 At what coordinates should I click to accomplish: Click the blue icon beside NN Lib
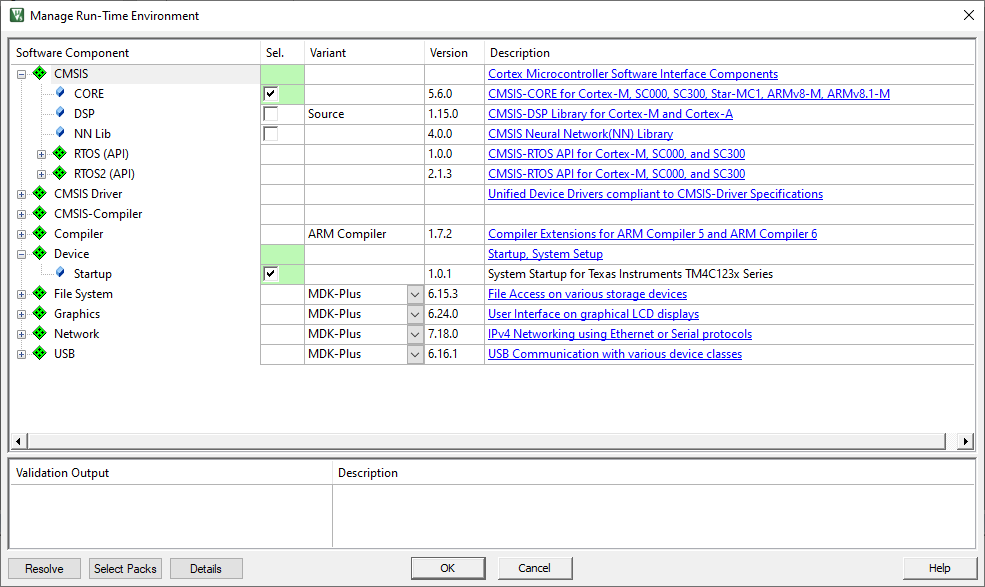pos(60,134)
